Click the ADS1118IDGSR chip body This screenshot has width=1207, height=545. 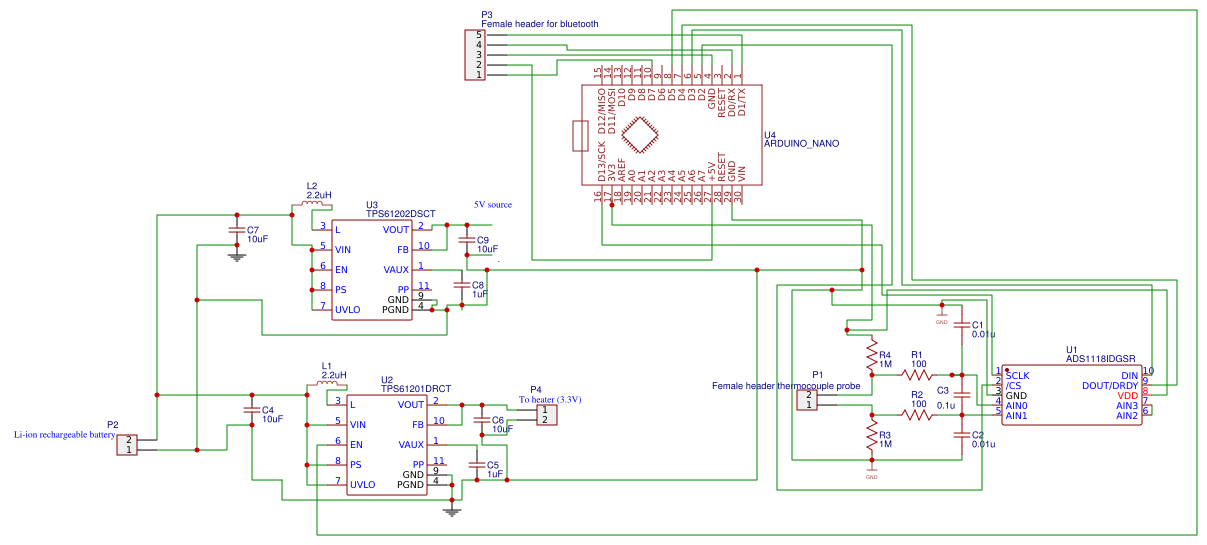tap(1071, 395)
